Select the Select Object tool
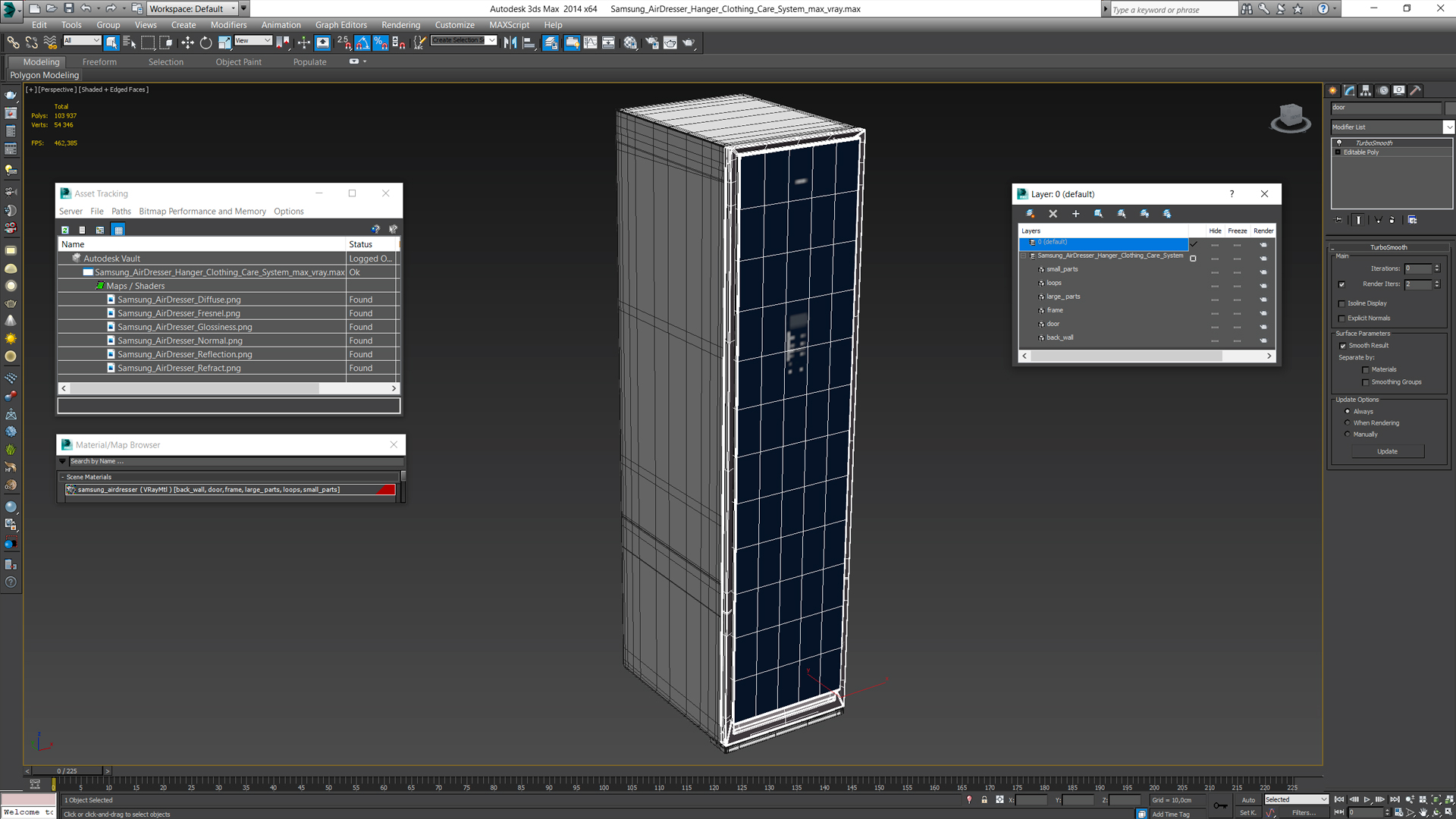Screen dimensions: 1456x819 coord(111,42)
